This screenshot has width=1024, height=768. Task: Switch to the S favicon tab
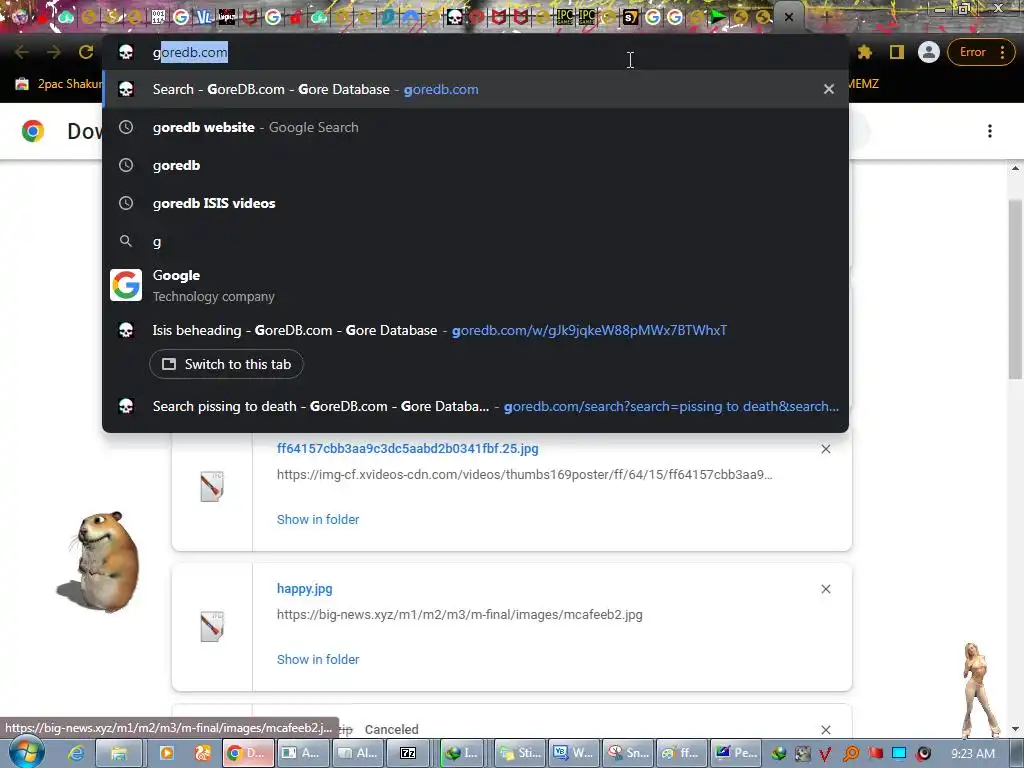click(630, 17)
